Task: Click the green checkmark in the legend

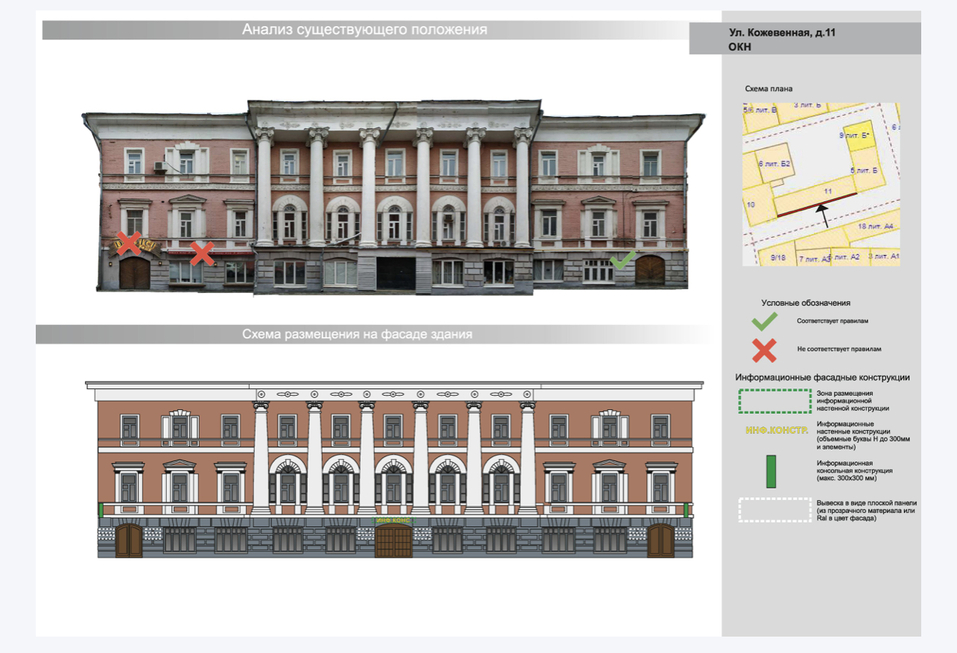Action: (x=764, y=321)
